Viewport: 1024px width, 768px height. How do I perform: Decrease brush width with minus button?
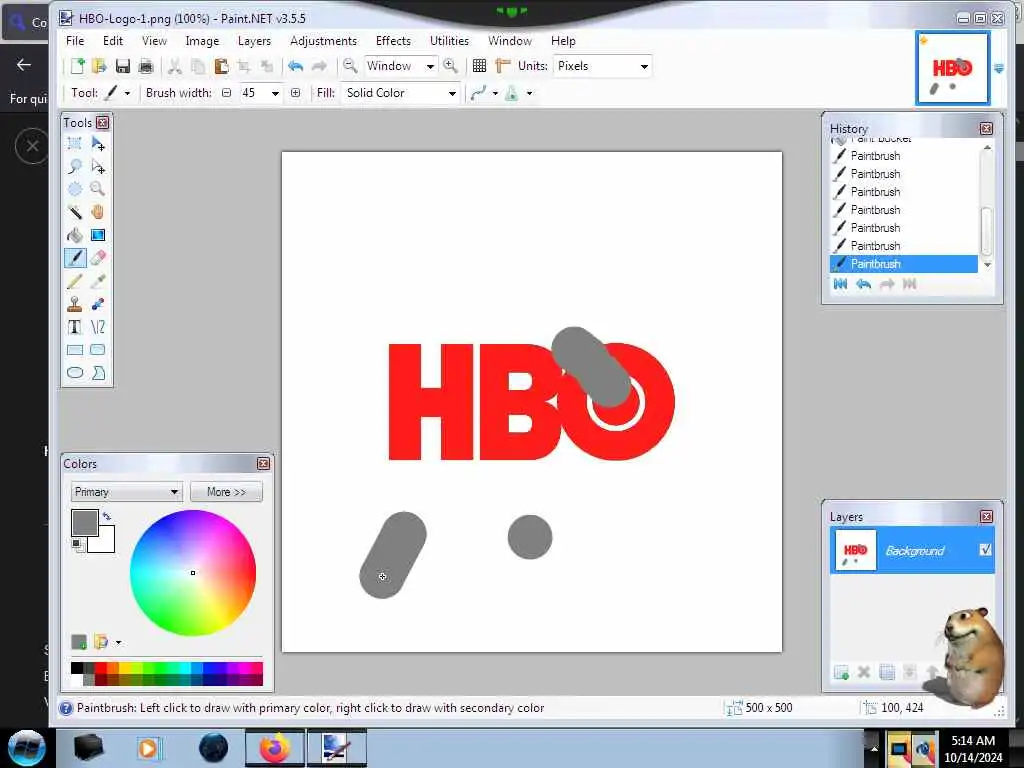227,93
